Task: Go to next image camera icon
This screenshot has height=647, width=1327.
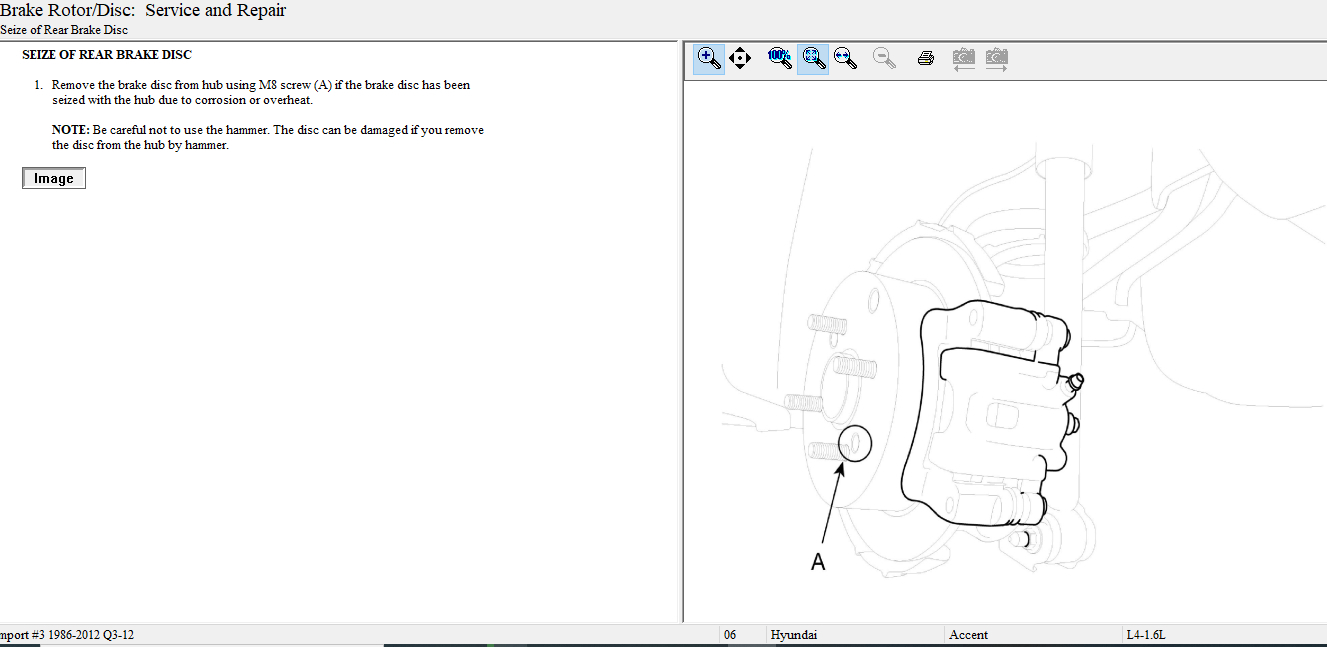Action: tap(996, 58)
